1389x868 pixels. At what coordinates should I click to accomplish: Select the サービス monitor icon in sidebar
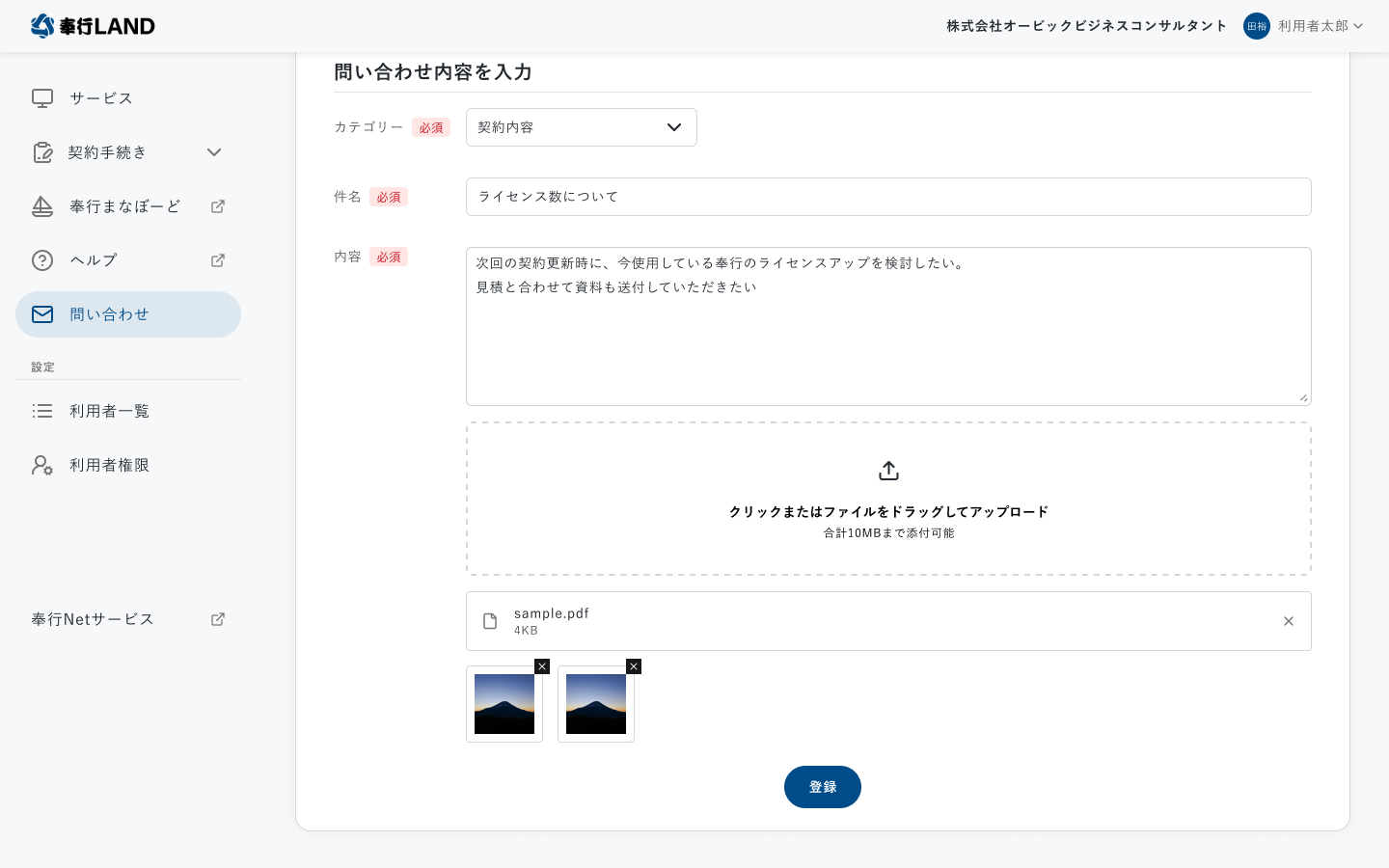pos(42,97)
